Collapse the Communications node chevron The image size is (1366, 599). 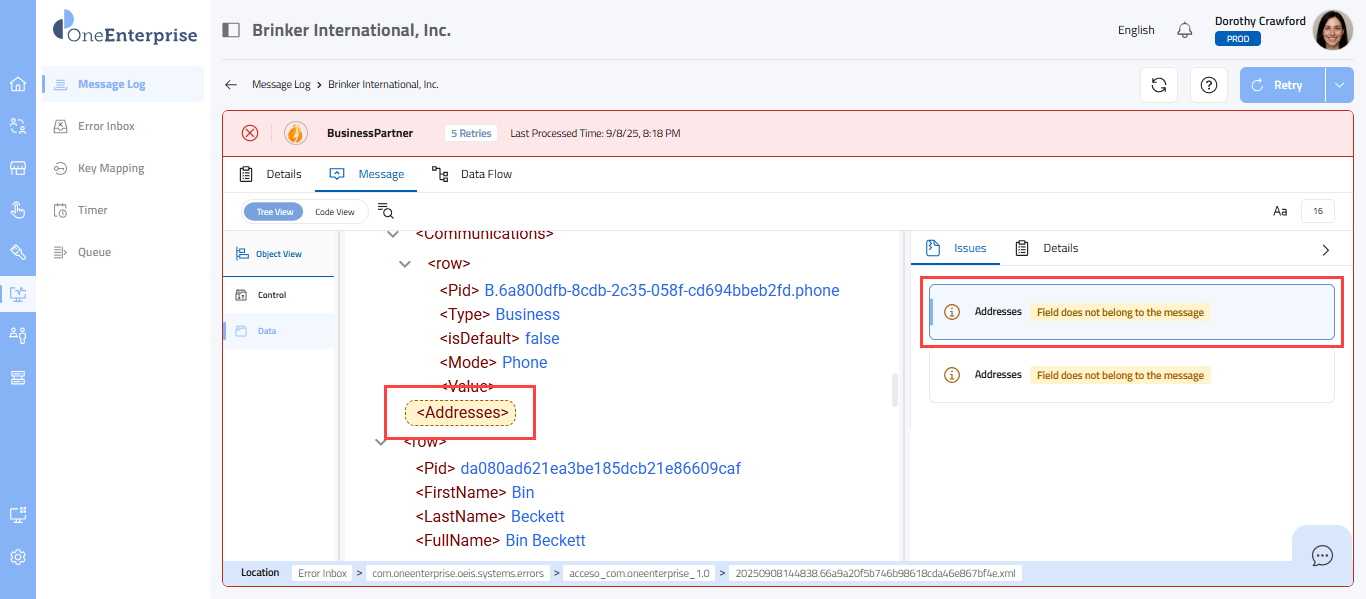(x=393, y=234)
